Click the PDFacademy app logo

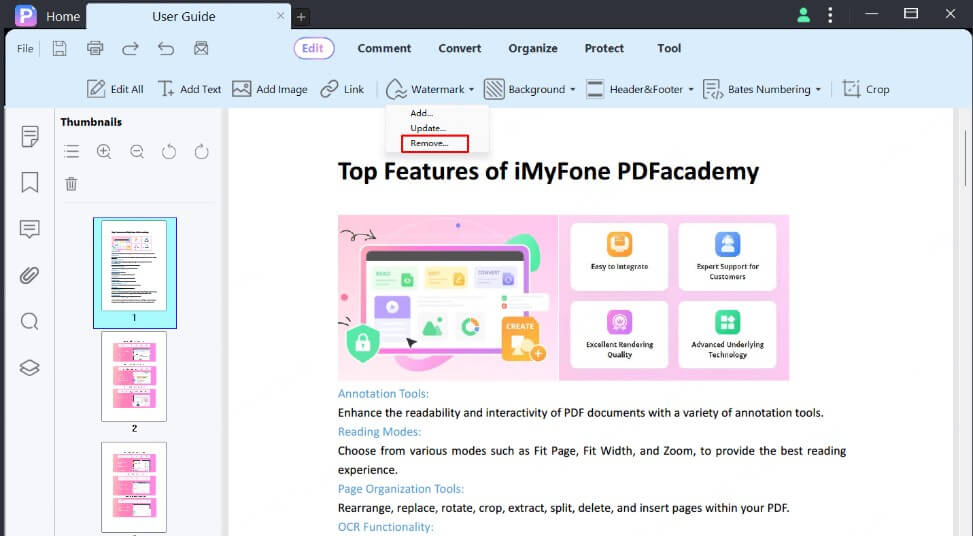(25, 16)
